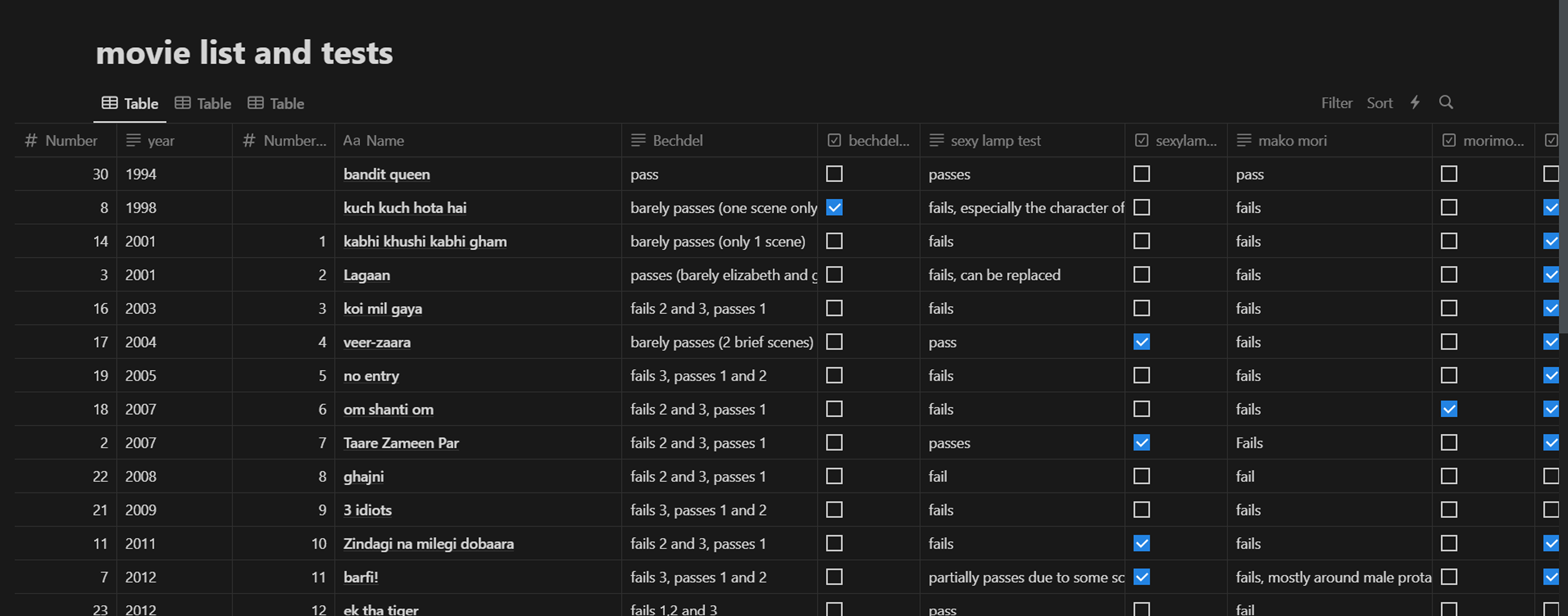Click the page title movie list and tests
Screen dimensions: 1568x616
[x=244, y=53]
